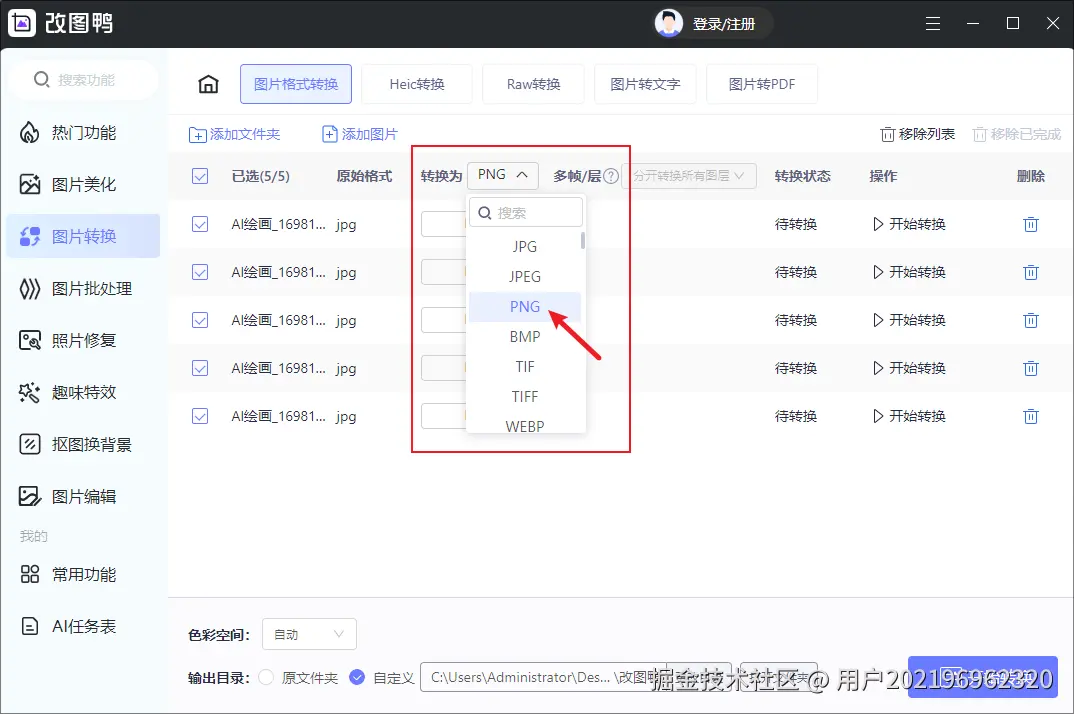Screen dimensions: 1074x714
Task: Uncheck the second file row checkbox
Action: [x=200, y=272]
